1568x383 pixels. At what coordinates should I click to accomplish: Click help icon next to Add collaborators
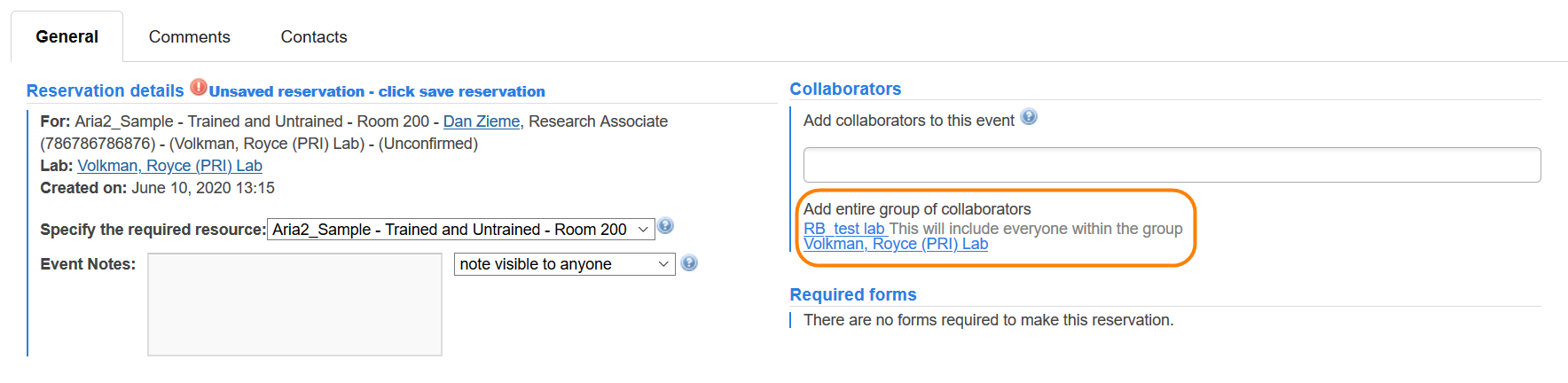1029,117
